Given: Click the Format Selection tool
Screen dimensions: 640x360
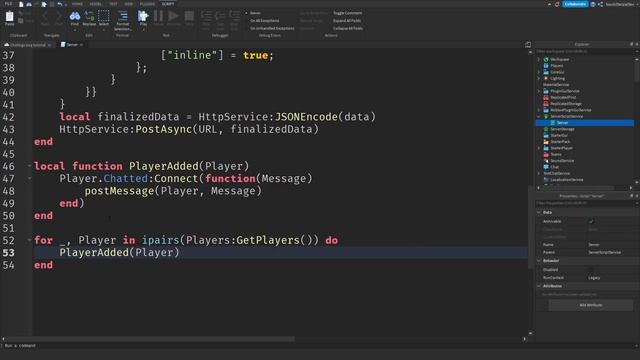Looking at the screenshot, I should point(122,16).
